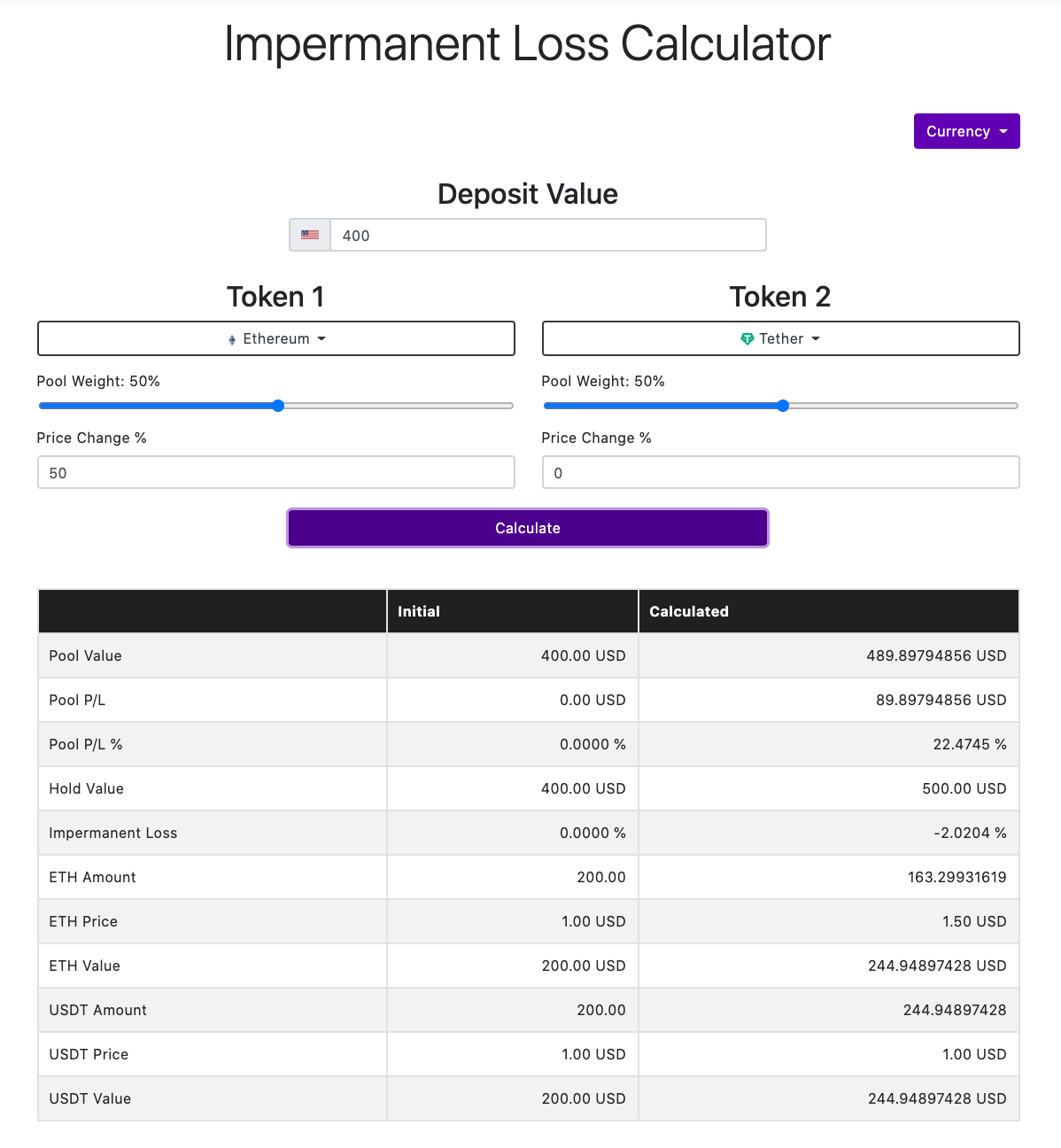1061x1148 pixels.
Task: Open the Currency dropdown menu
Action: click(967, 131)
